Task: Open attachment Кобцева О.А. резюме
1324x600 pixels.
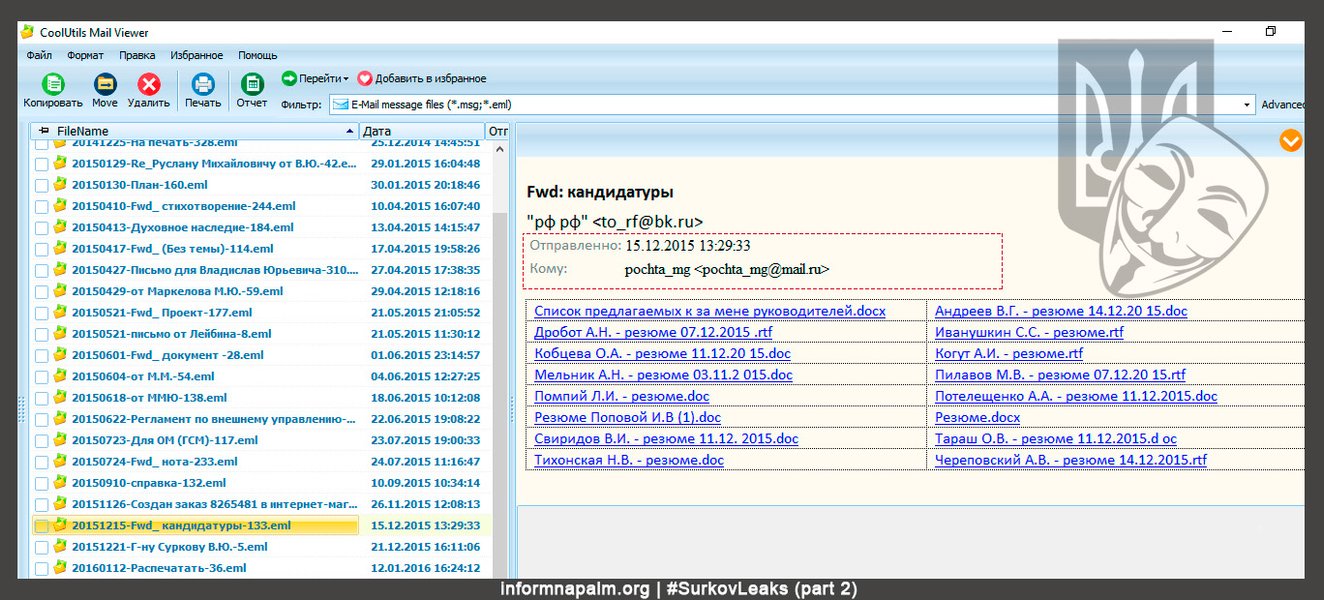Action: click(662, 353)
